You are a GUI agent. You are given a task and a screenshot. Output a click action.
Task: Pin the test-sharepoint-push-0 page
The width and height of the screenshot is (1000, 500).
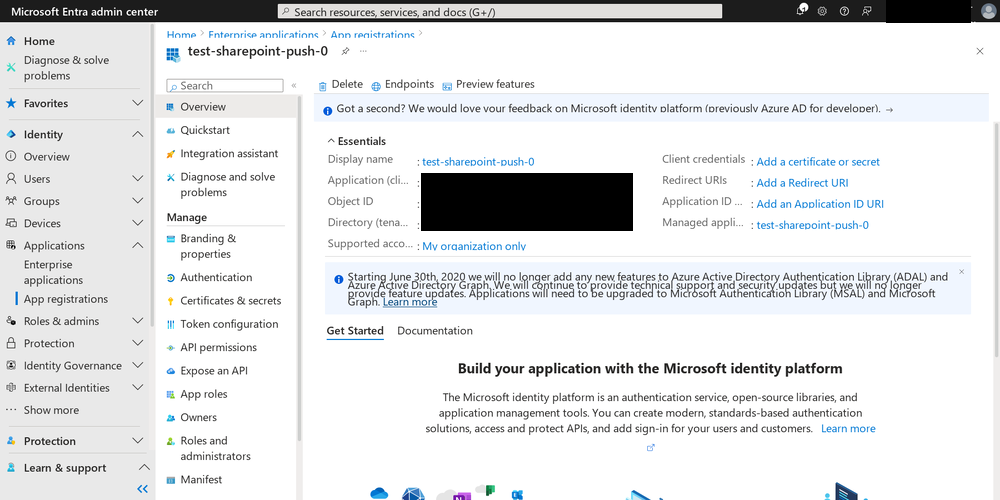tap(345, 51)
